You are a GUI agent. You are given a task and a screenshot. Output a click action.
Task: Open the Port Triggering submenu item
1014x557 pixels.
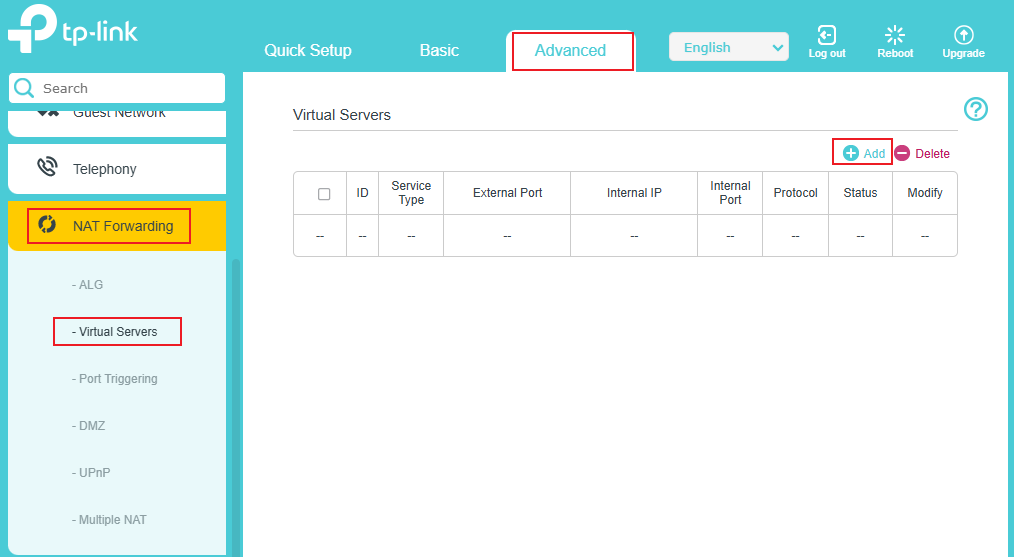(x=114, y=378)
